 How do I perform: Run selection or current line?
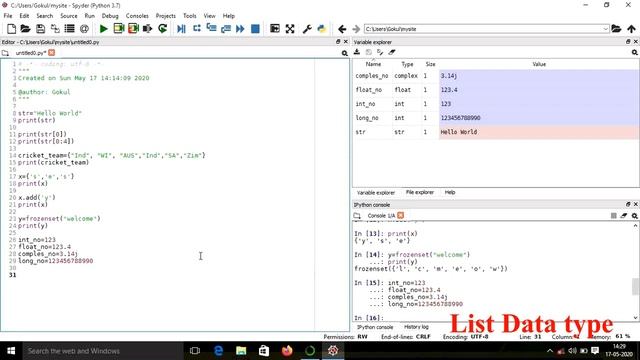tap(147, 29)
